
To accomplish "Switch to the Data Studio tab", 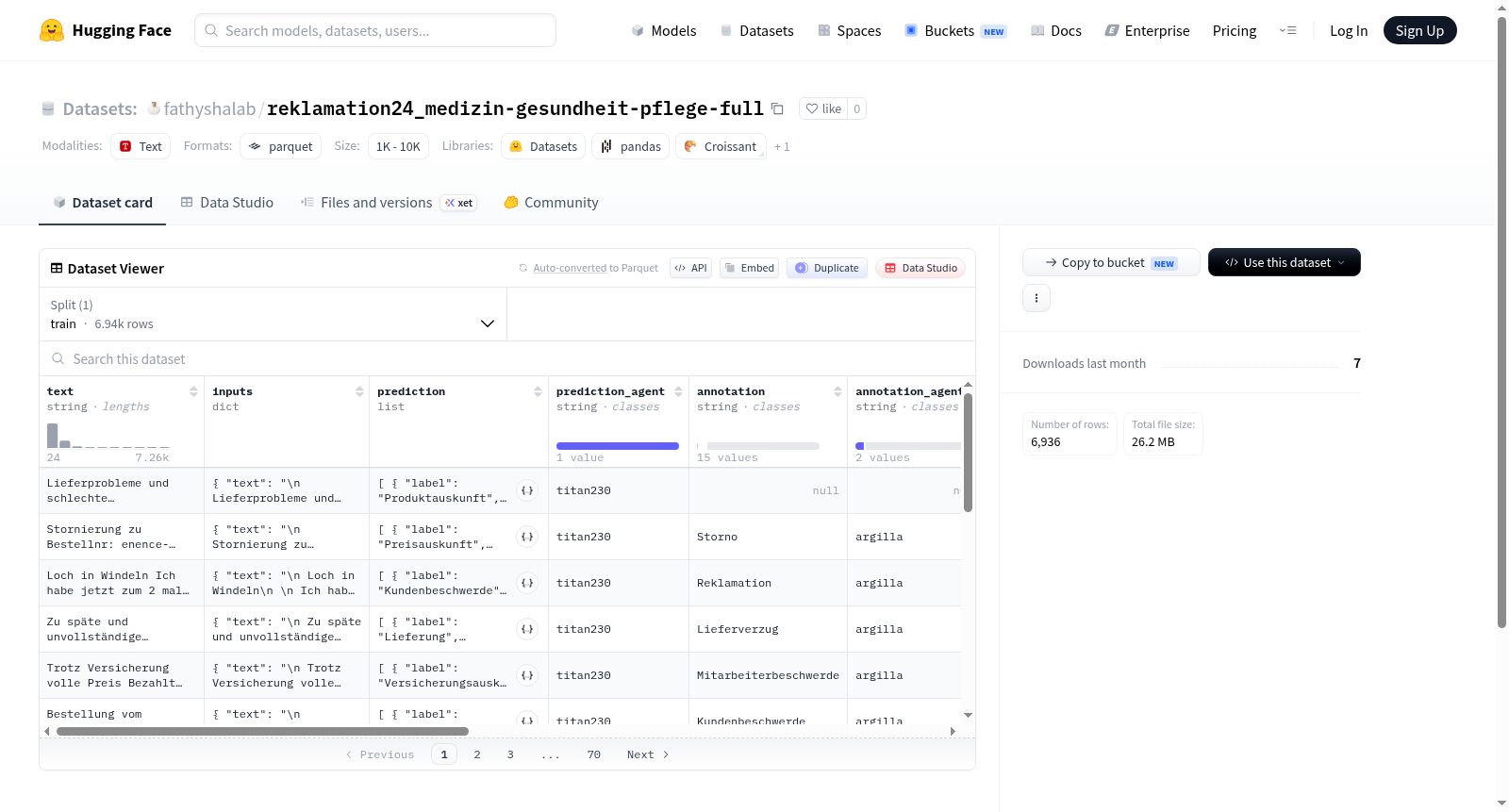I will point(227,203).
